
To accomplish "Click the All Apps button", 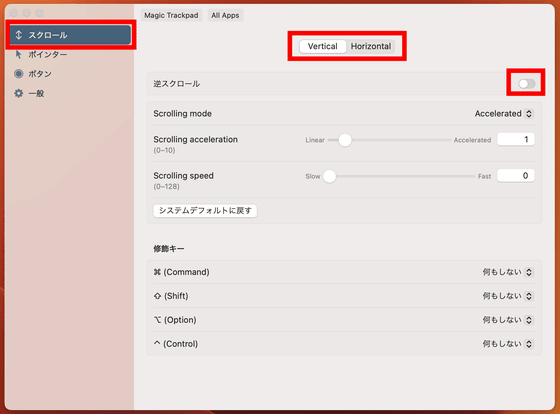I will click(225, 15).
